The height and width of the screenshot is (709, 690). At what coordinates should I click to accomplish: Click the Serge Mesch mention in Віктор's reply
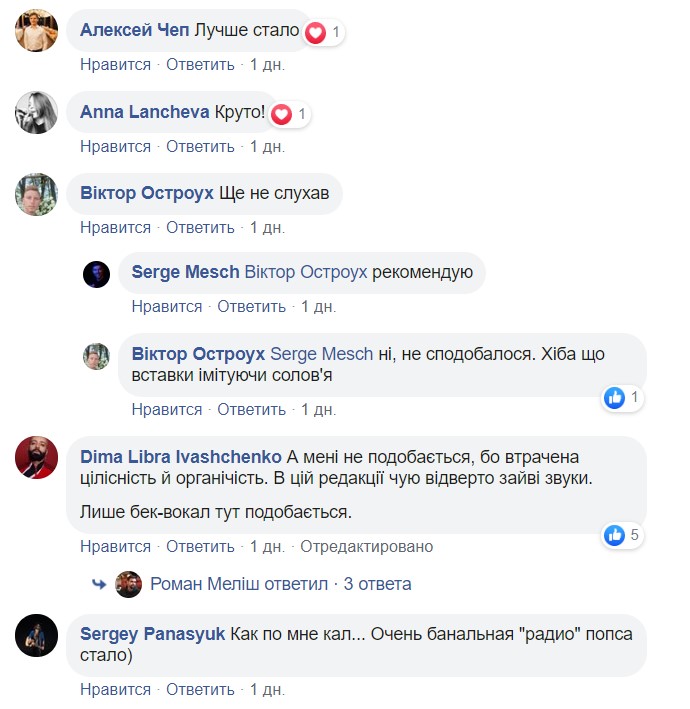[x=319, y=355]
